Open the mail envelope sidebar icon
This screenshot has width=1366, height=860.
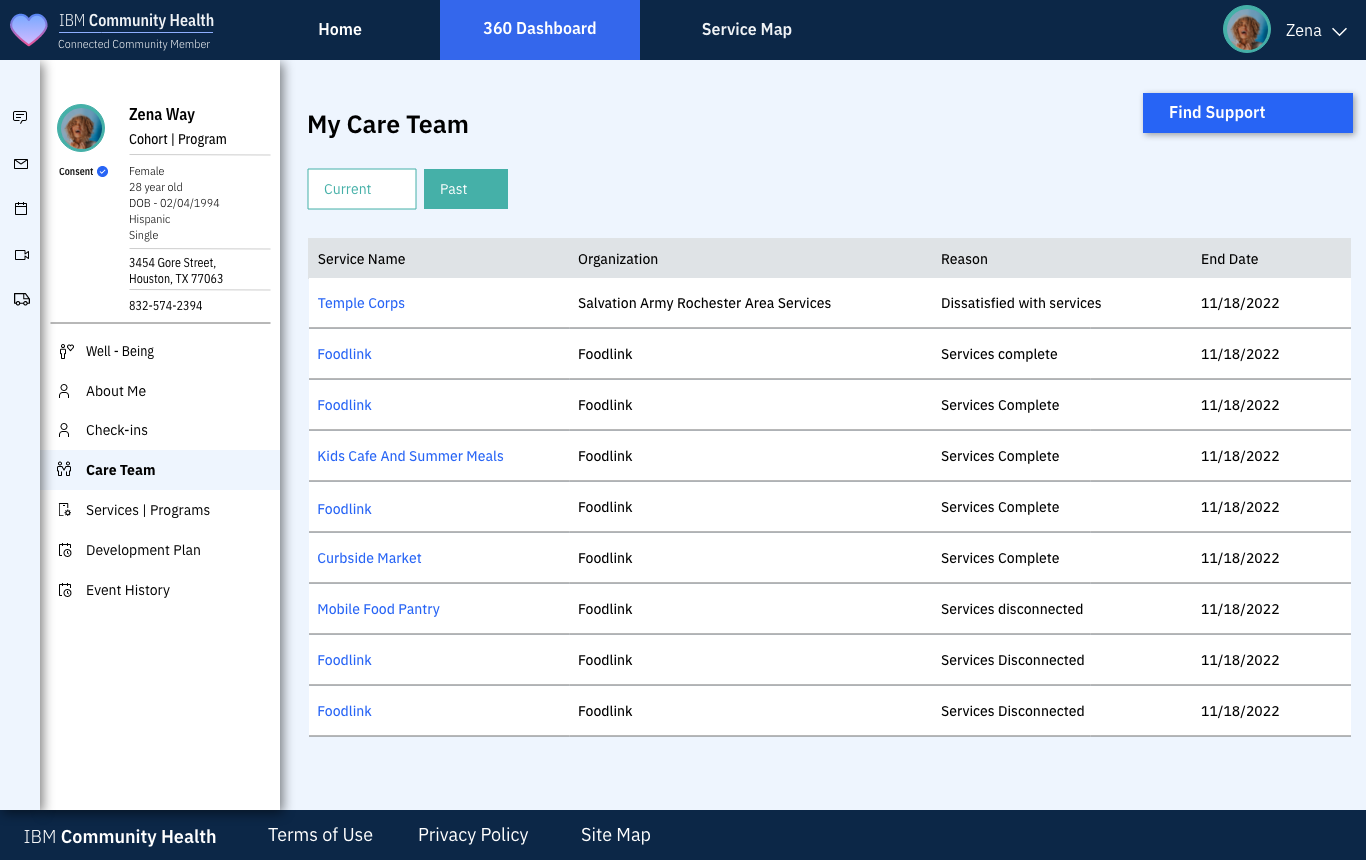pyautogui.click(x=20, y=163)
